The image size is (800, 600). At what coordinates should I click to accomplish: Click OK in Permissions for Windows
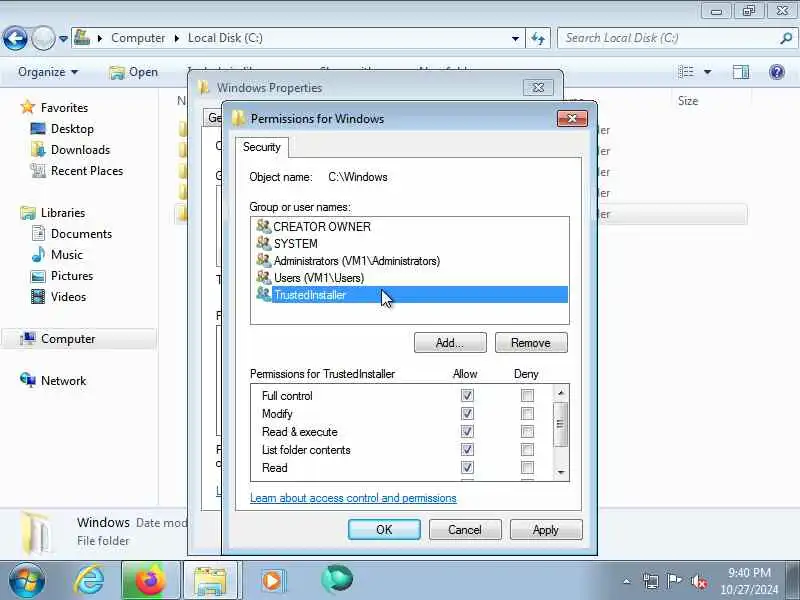384,530
